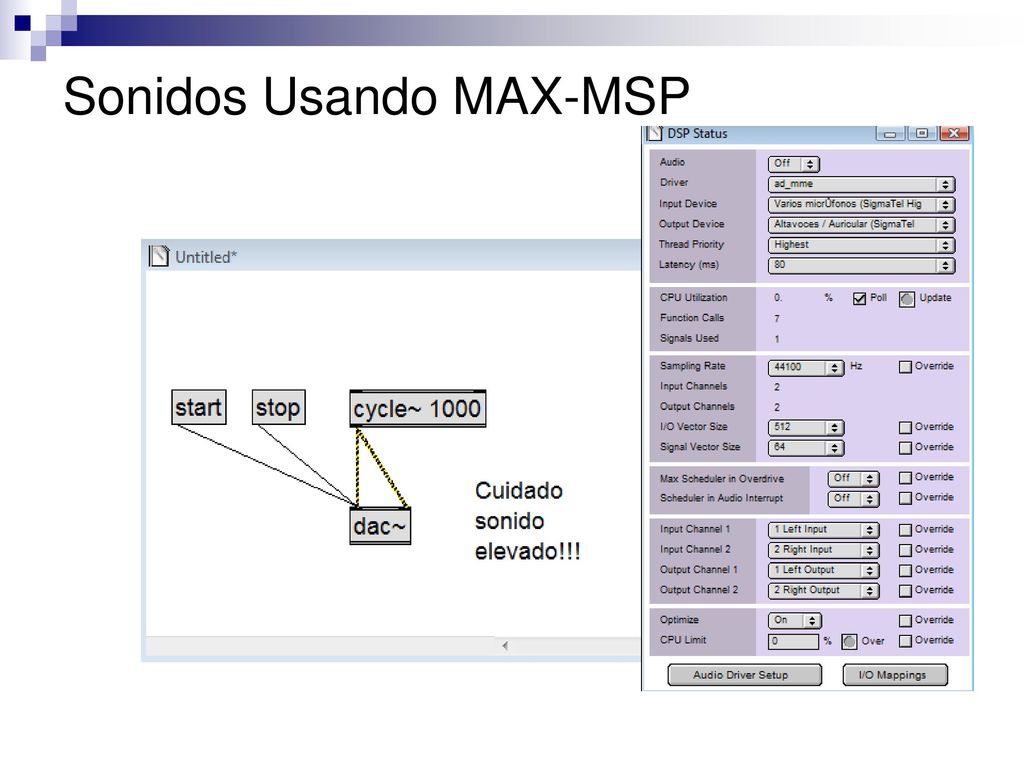Enable Max Scheduler in Overdrive Override checkbox
Screen dimensions: 1024x768
coord(905,478)
